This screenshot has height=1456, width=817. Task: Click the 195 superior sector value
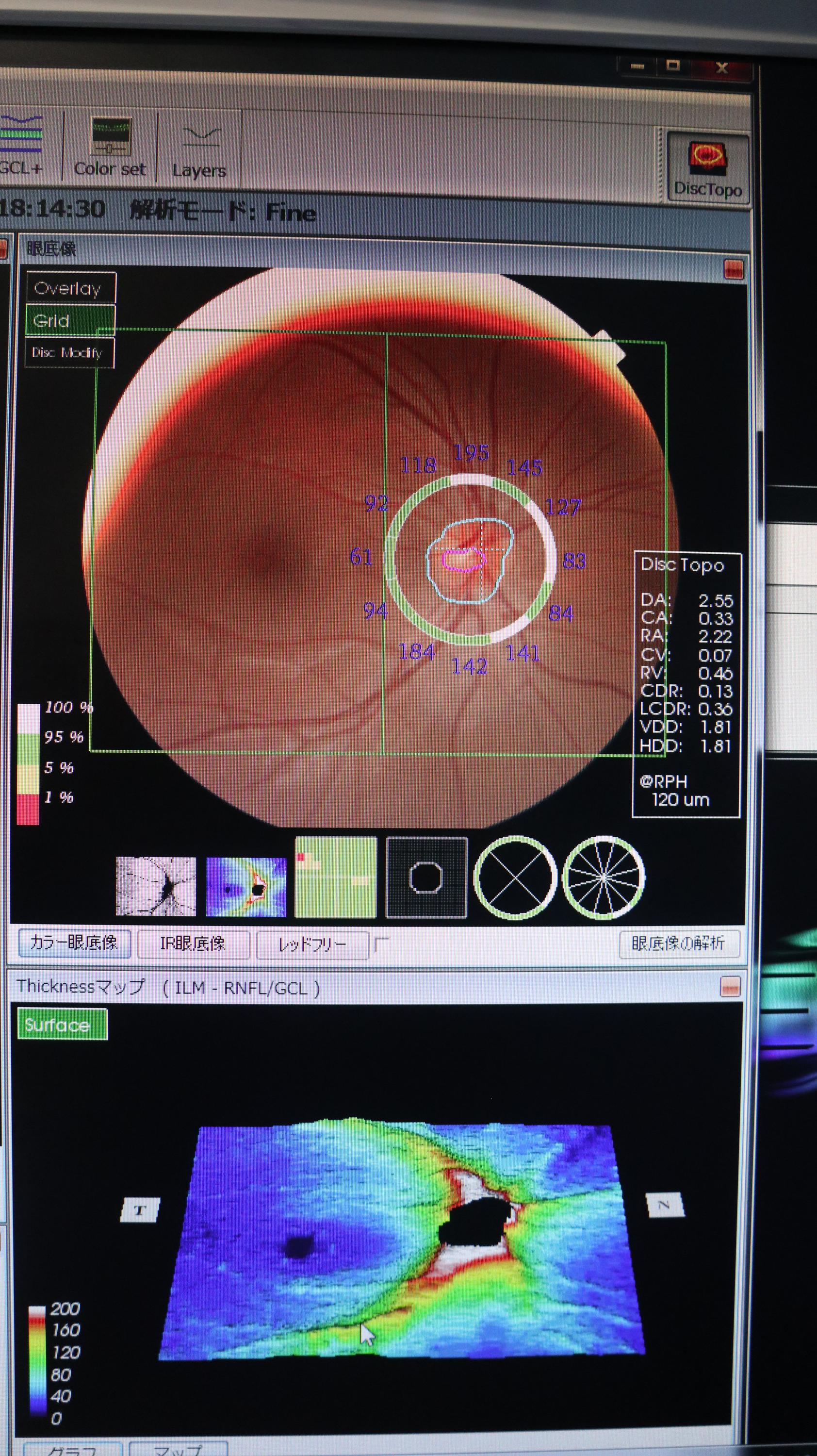471,452
